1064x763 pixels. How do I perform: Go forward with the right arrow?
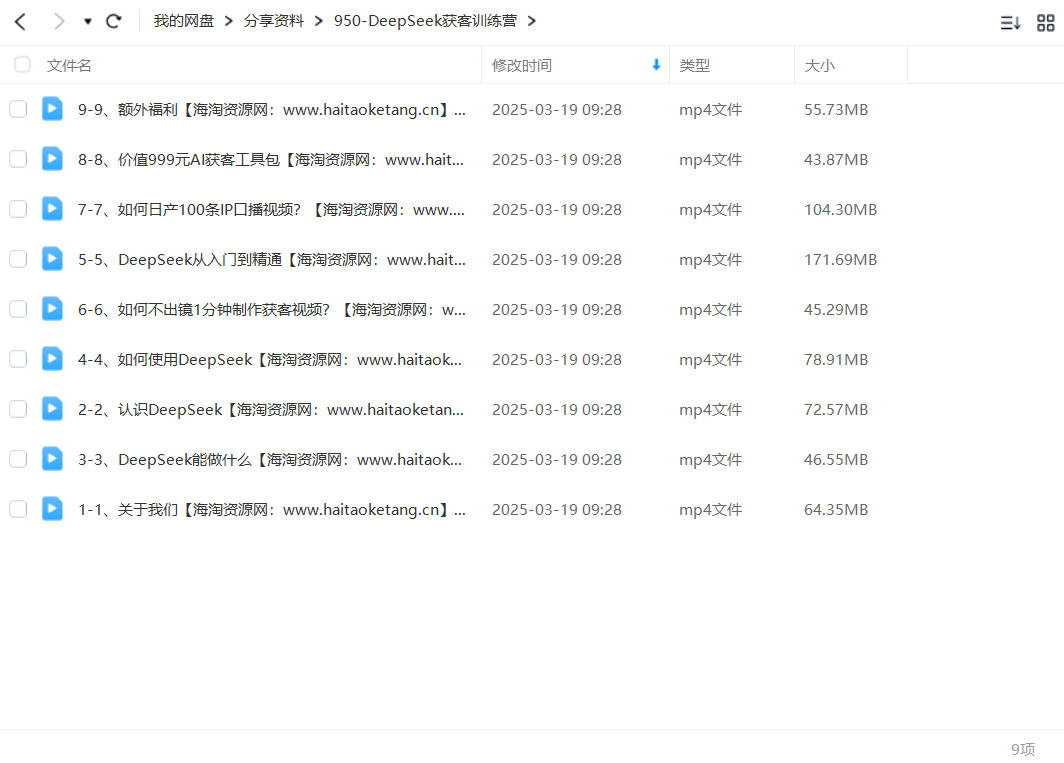click(58, 22)
